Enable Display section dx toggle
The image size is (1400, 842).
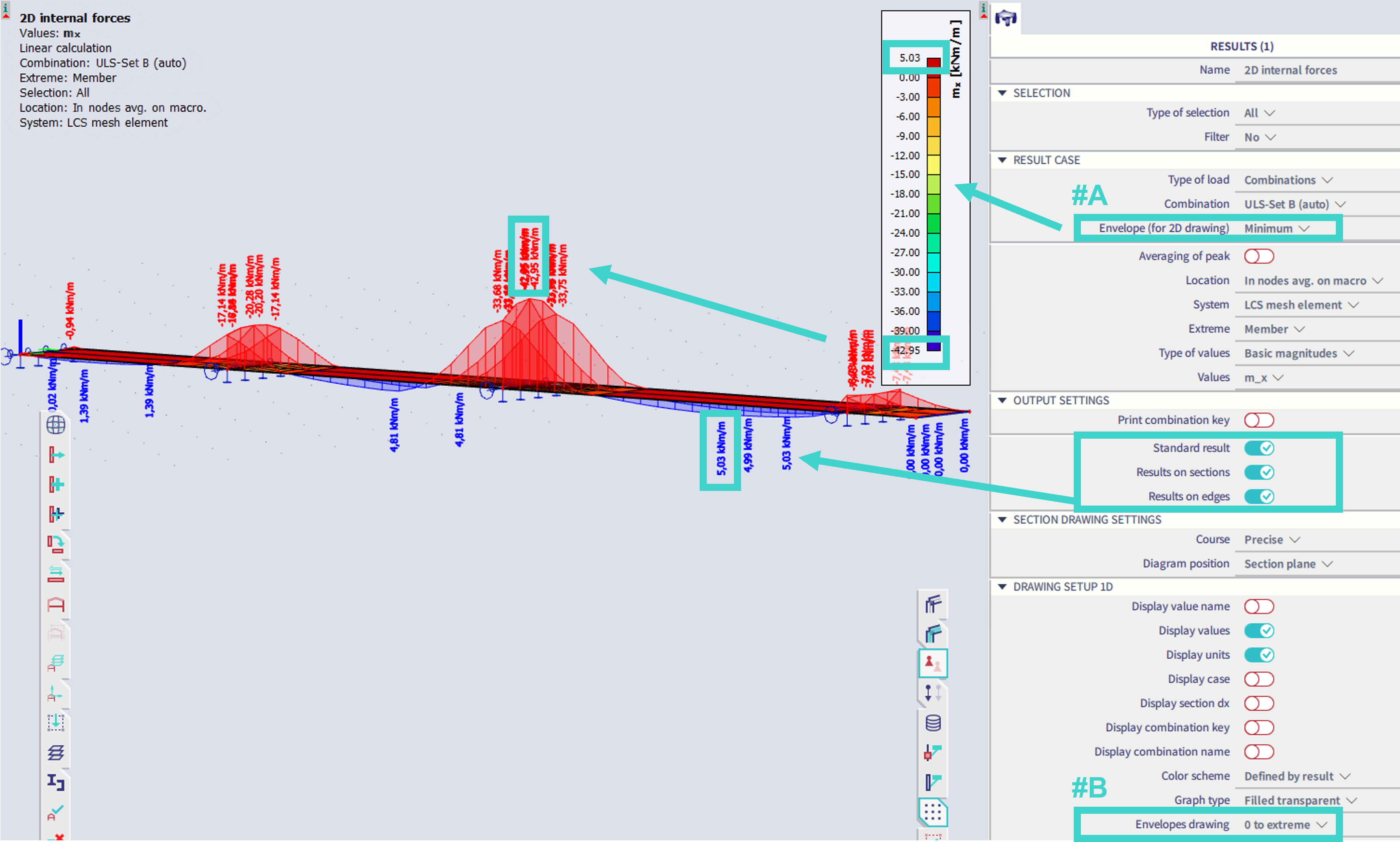(x=1259, y=703)
